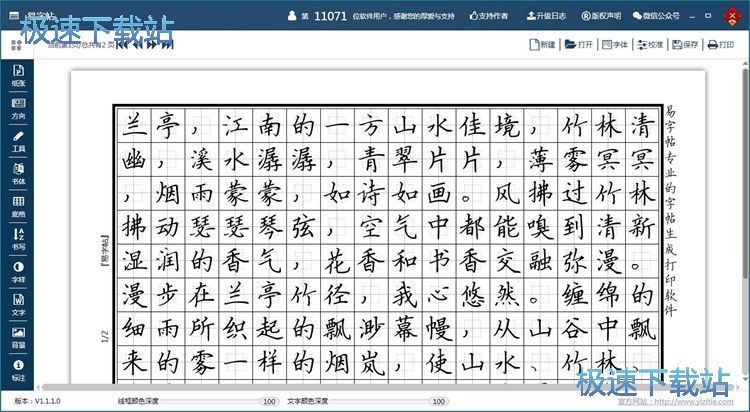The height and width of the screenshot is (412, 750).
Task: Click the user avatar icon in title bar
Action: click(292, 16)
